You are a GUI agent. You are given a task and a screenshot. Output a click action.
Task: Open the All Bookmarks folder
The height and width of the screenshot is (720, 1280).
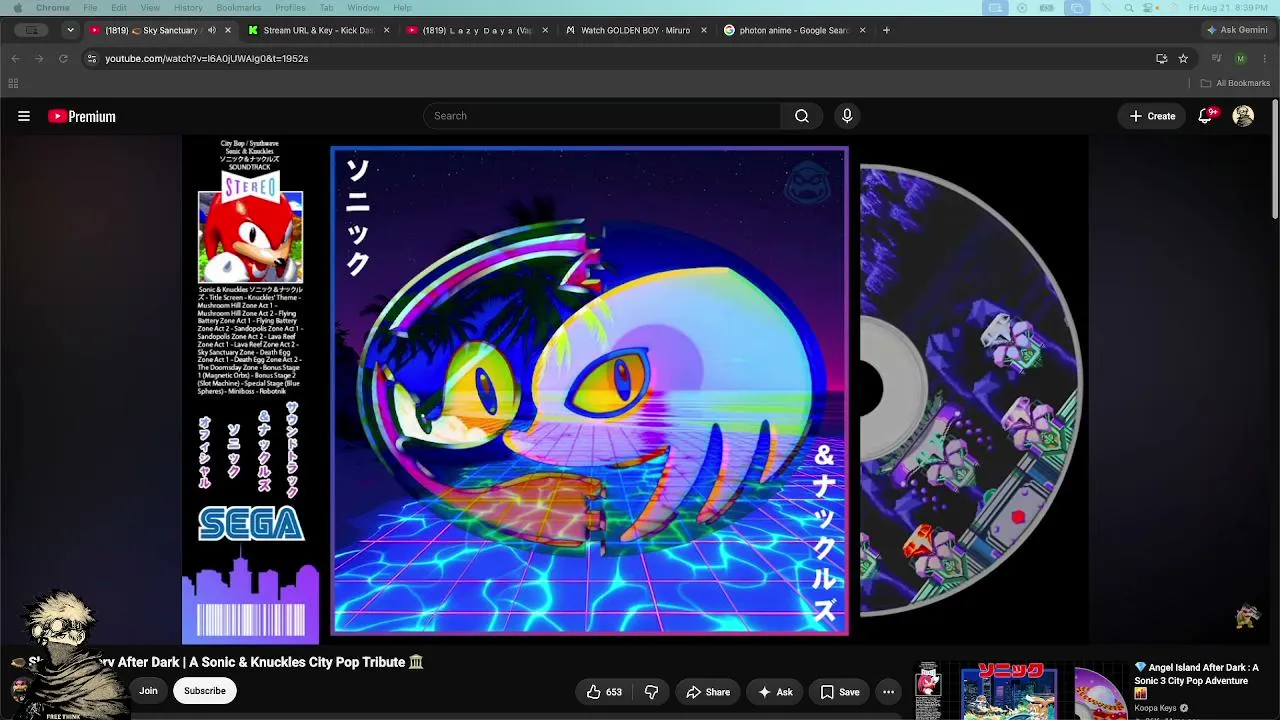pos(1235,83)
